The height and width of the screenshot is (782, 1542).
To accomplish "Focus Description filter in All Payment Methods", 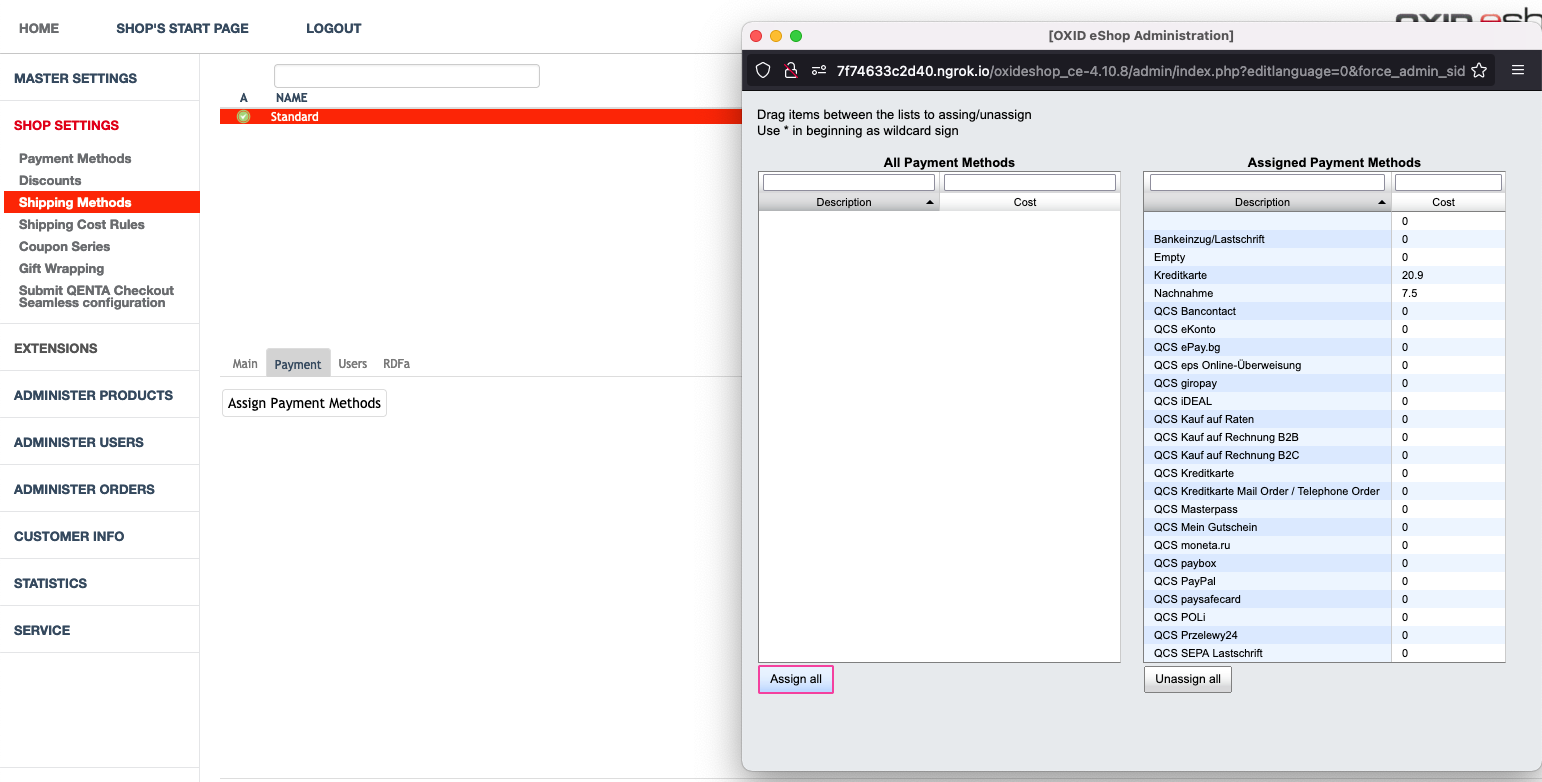I will (849, 182).
